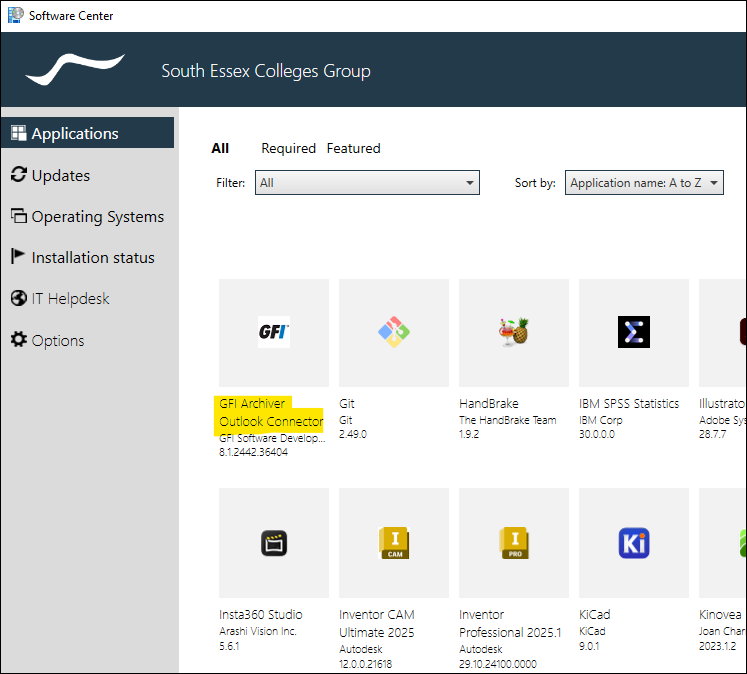Select the Inventor Professional PRO icon
This screenshot has height=674, width=747.
tap(514, 543)
